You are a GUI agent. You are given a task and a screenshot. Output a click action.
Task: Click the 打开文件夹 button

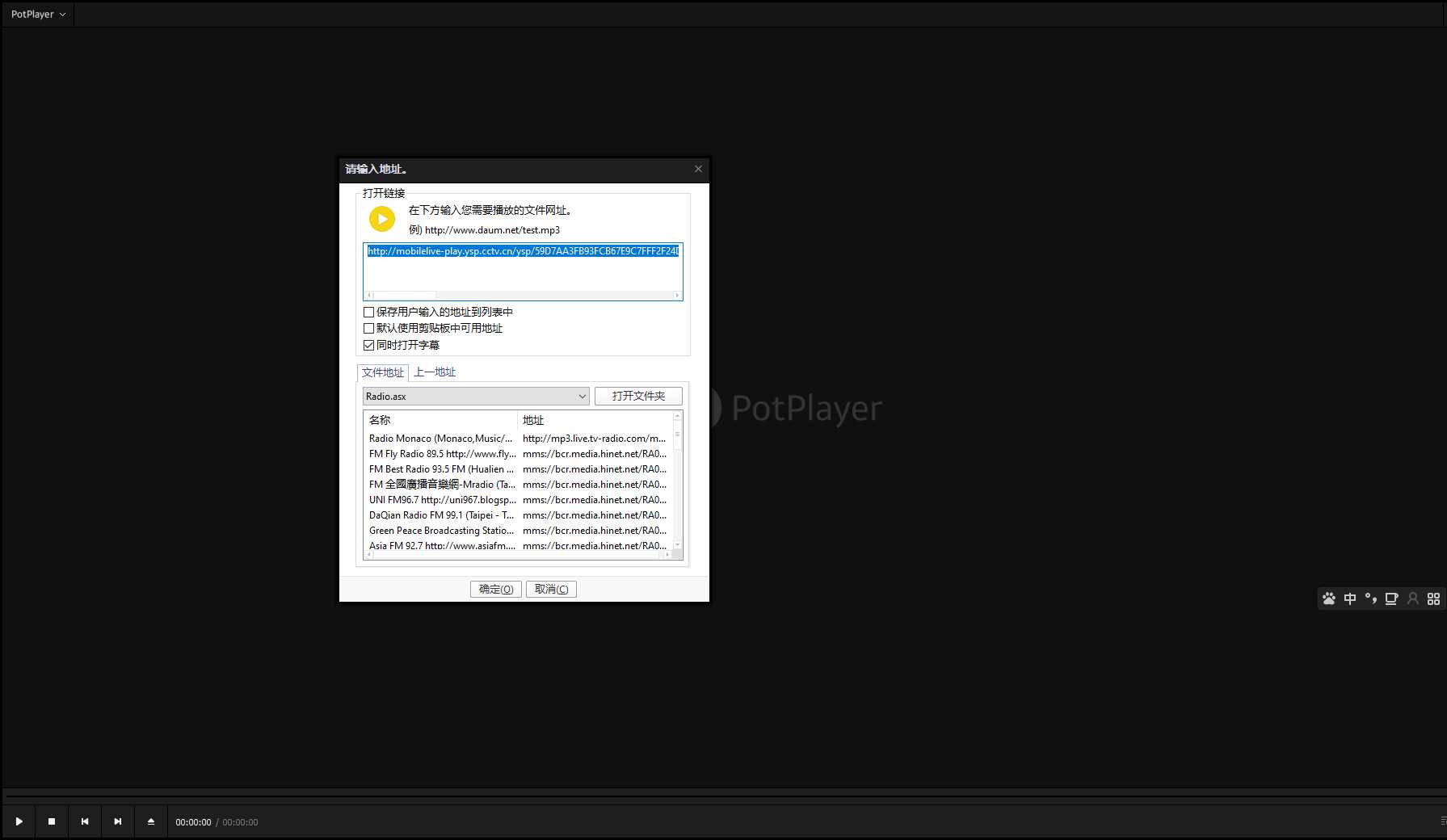pos(638,397)
